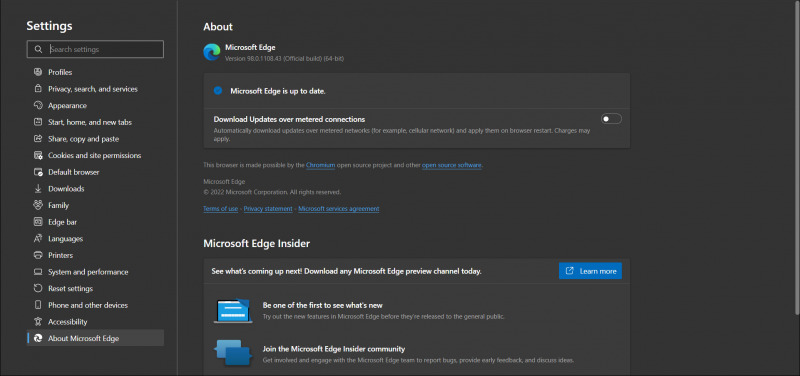The image size is (800, 376).
Task: Open the Terms of use link
Action: click(x=220, y=209)
